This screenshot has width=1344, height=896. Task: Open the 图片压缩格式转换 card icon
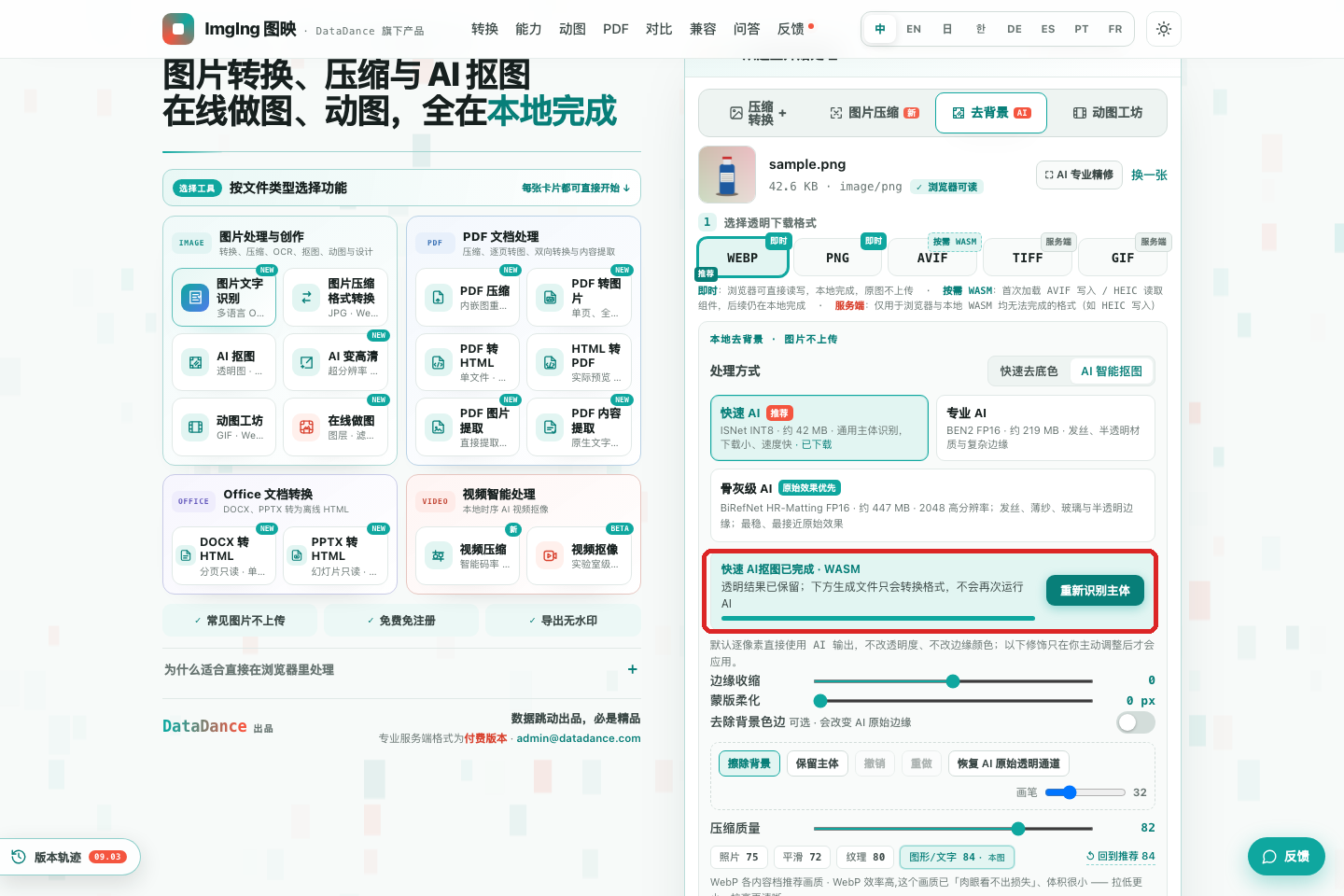(x=306, y=298)
